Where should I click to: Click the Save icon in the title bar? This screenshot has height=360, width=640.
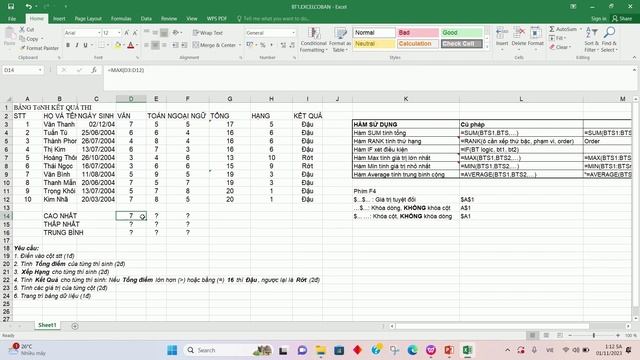coord(11,7)
